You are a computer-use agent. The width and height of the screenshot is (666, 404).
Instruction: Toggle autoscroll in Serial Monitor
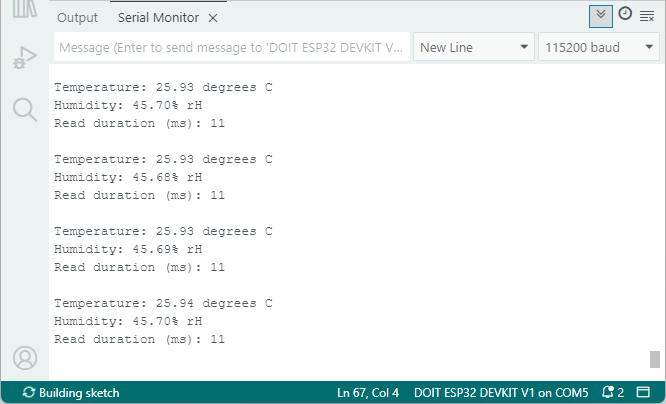click(601, 16)
